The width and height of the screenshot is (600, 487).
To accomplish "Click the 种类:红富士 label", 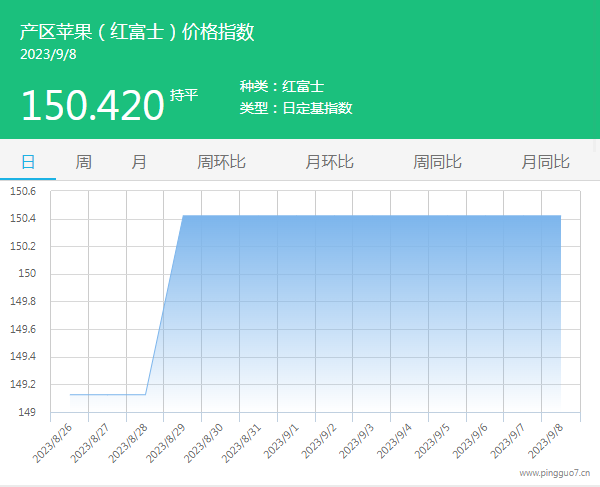I will 282,87.
